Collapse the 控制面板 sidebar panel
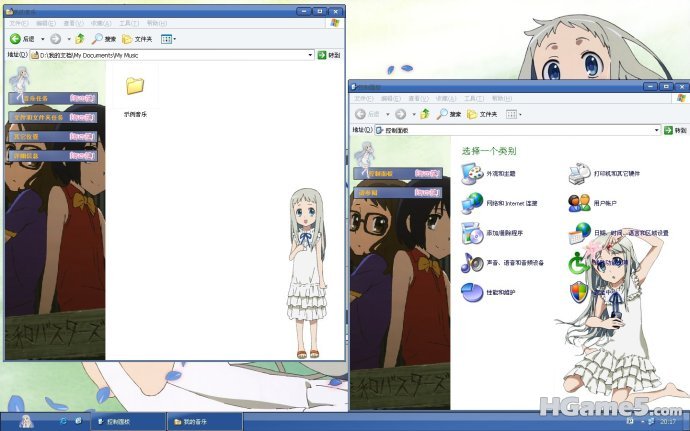The height and width of the screenshot is (431, 690). (398, 173)
